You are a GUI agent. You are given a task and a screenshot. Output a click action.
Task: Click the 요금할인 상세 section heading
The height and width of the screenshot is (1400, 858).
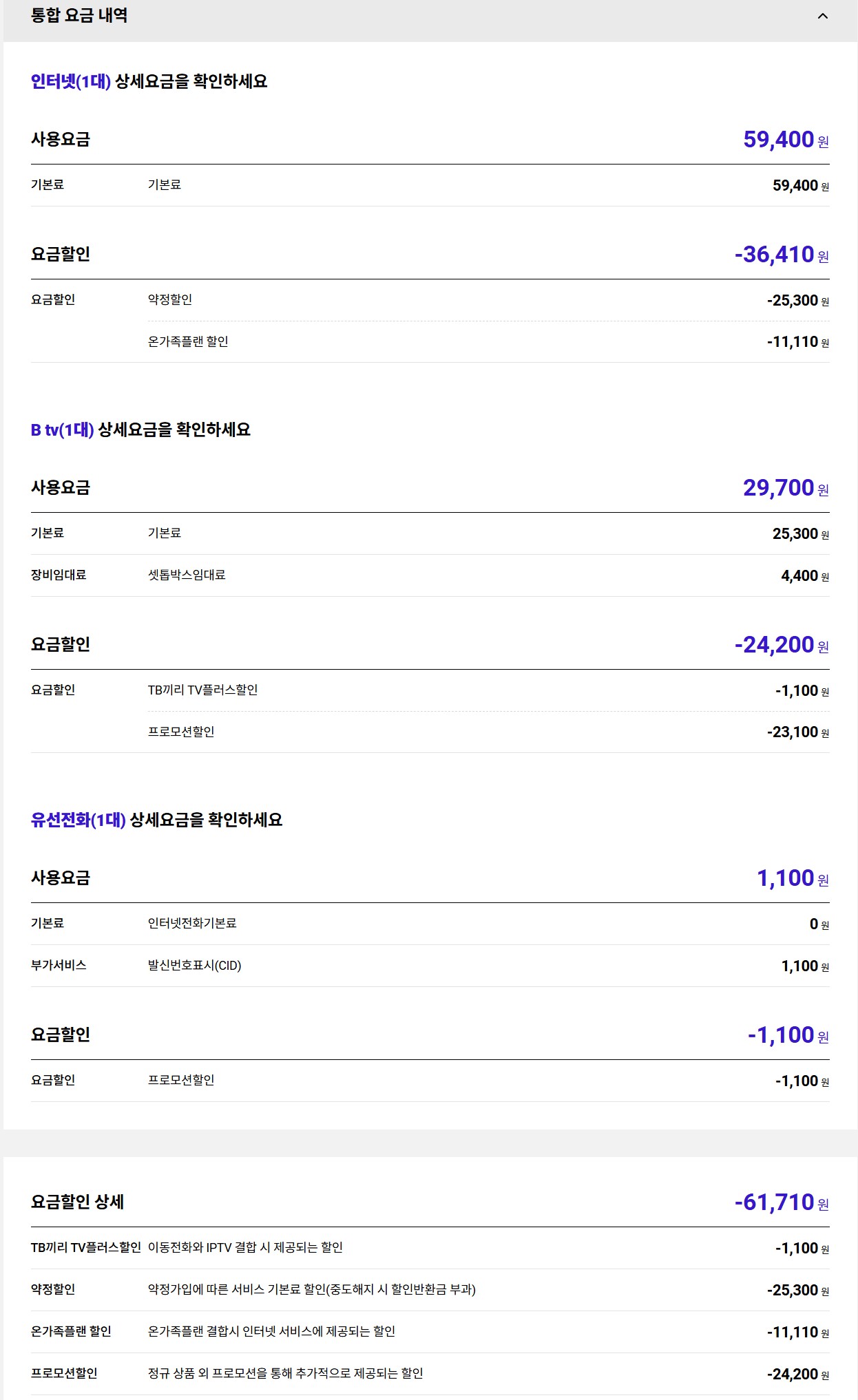[x=78, y=1202]
